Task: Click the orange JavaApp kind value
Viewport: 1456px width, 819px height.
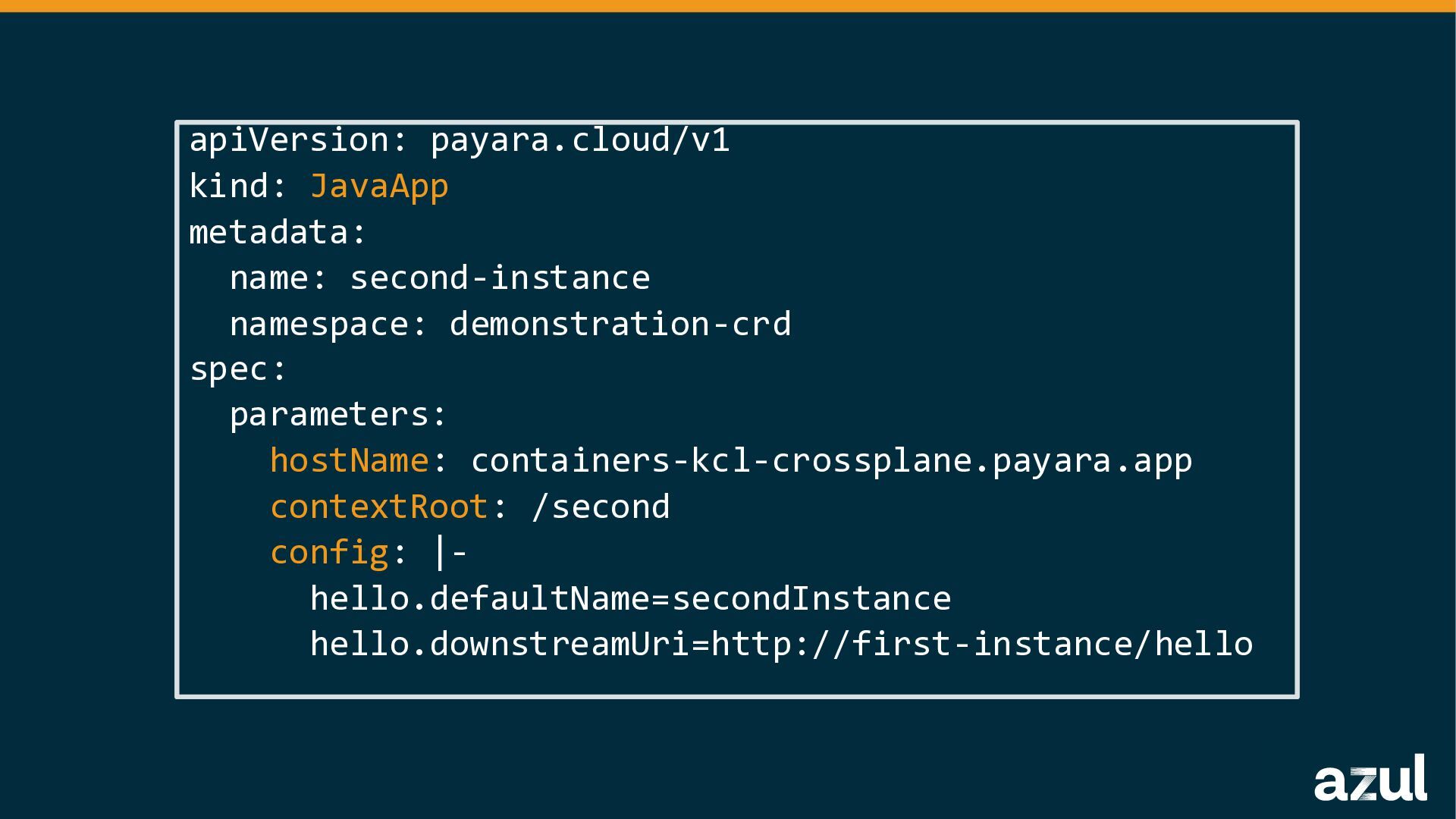Action: pyautogui.click(x=379, y=187)
